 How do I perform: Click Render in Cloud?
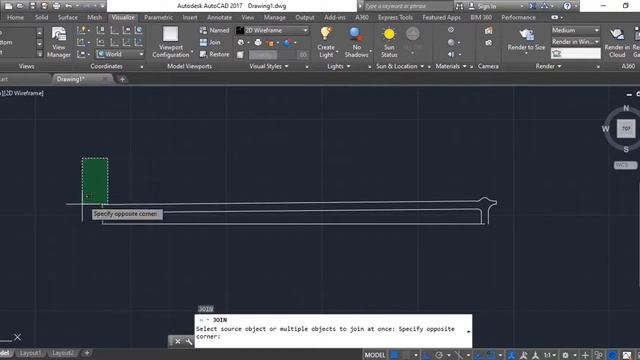coord(617,42)
